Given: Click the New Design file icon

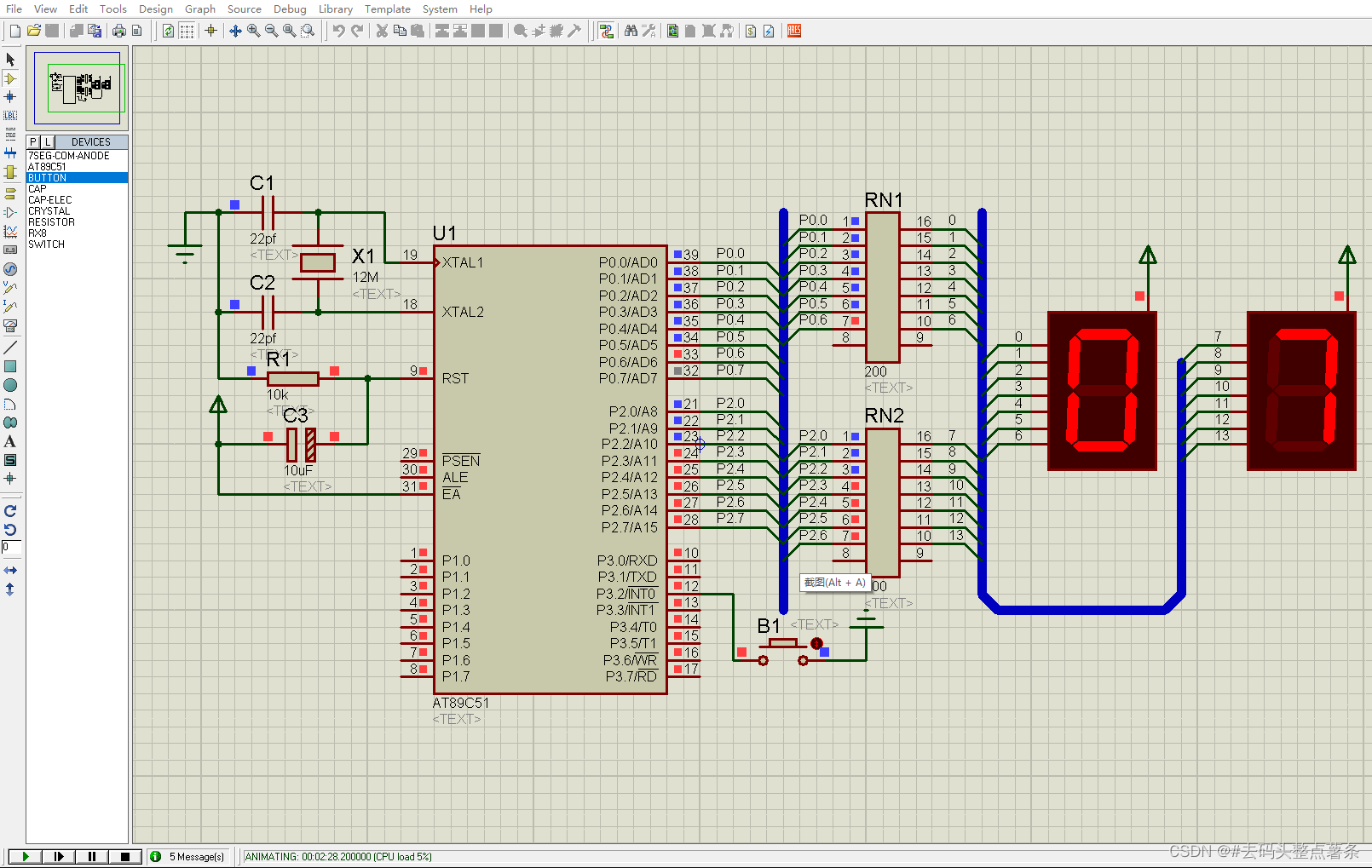Looking at the screenshot, I should click(x=14, y=31).
